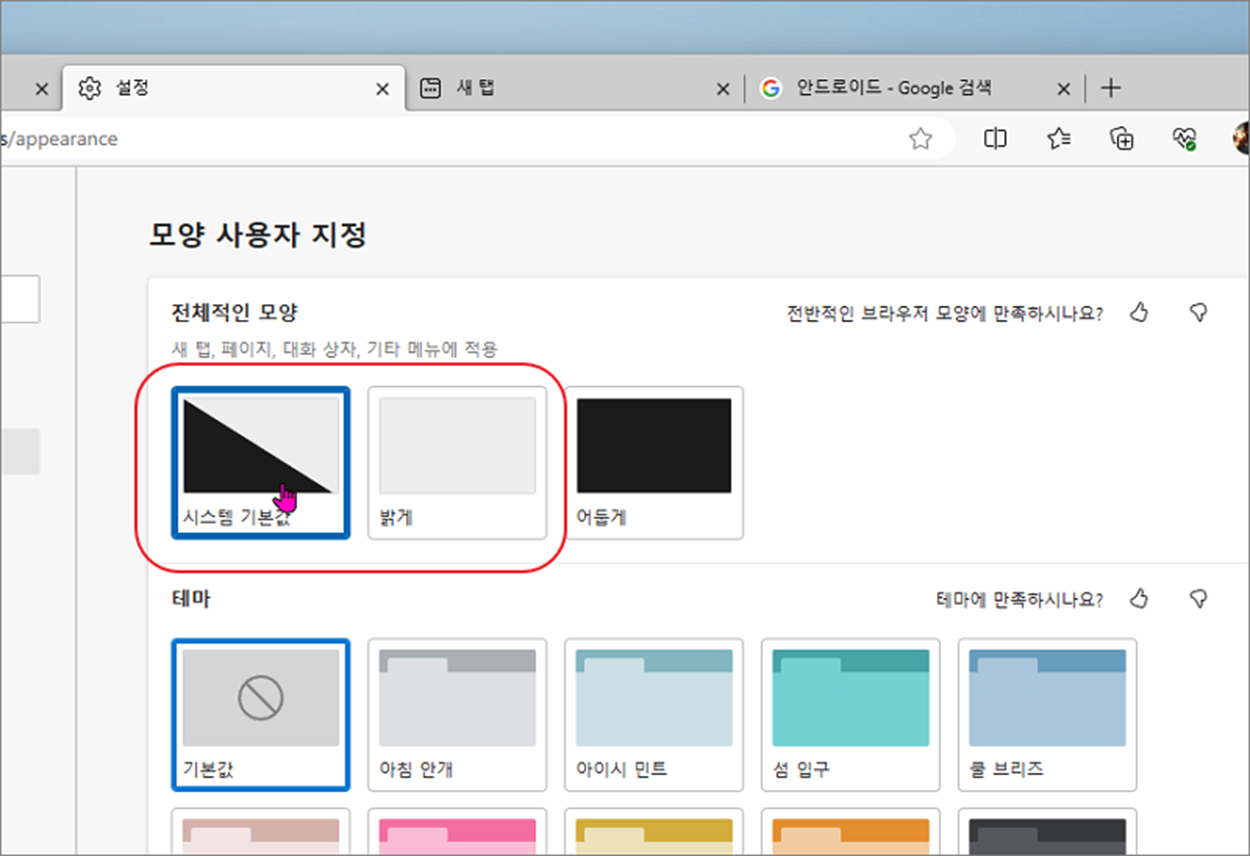Click 테마에 만족하시나요? text
The width and height of the screenshot is (1250, 856).
tap(1020, 599)
